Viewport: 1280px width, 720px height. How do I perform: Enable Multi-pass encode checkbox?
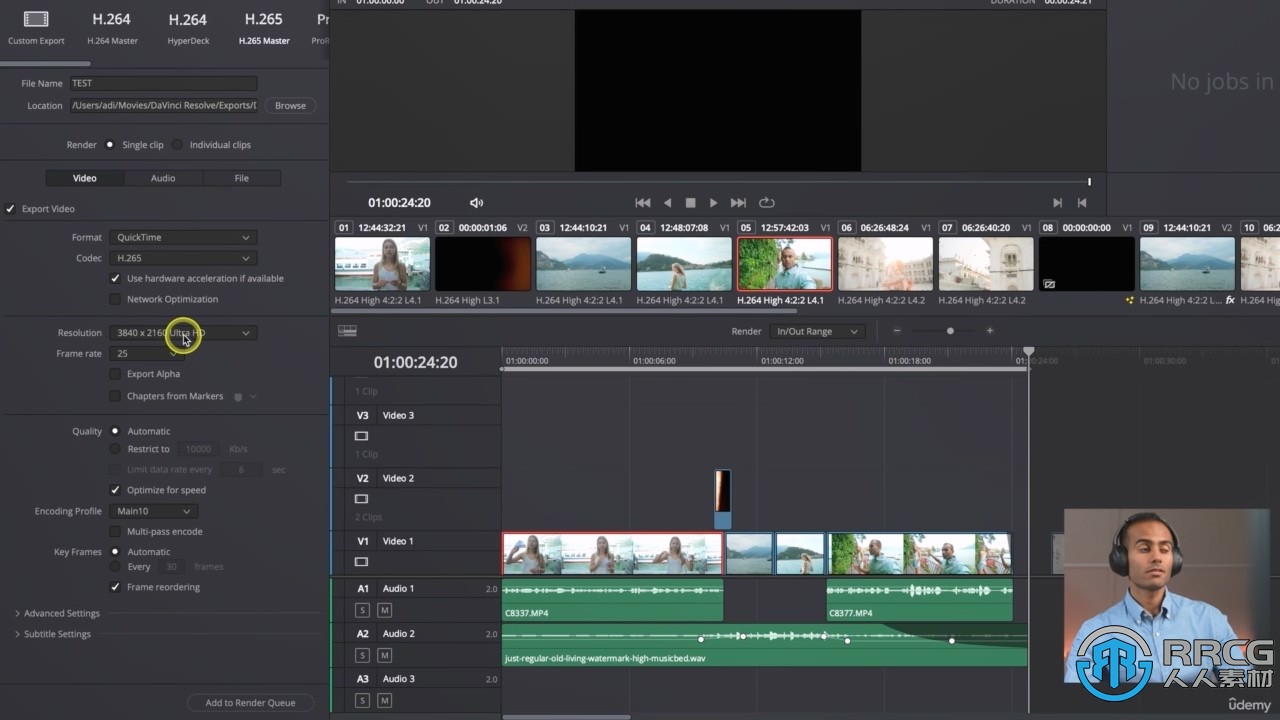pyautogui.click(x=115, y=532)
